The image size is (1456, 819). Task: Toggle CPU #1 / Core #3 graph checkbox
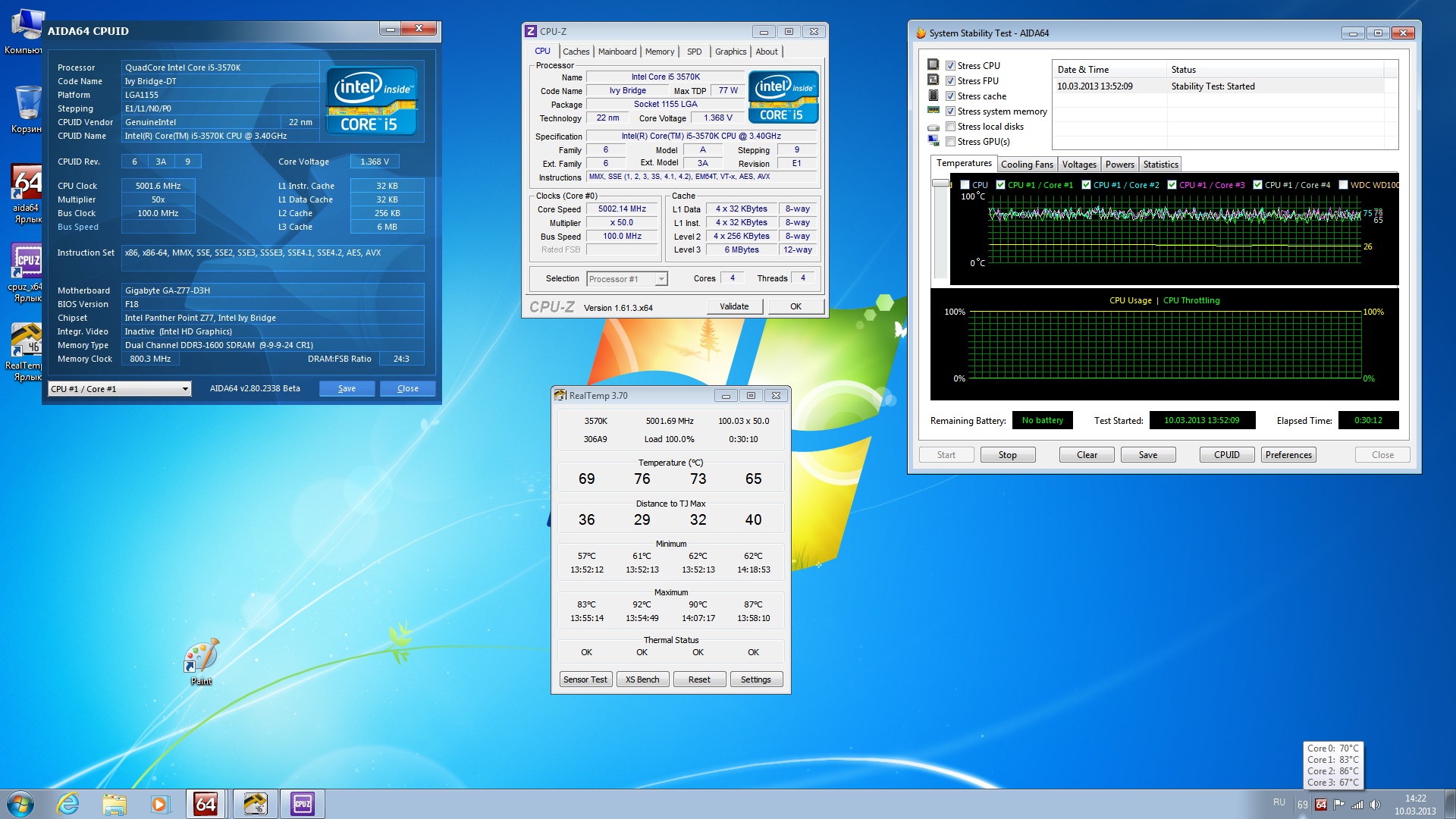point(1172,185)
